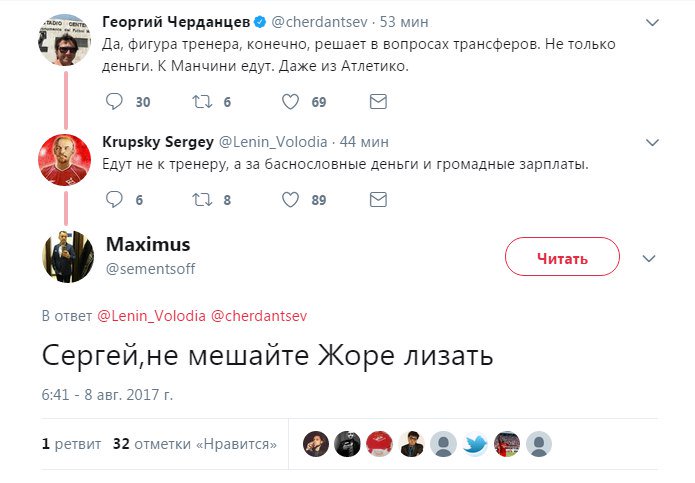The width and height of the screenshot is (695, 483).
Task: Follow Maximus with the Читать button
Action: (562, 257)
